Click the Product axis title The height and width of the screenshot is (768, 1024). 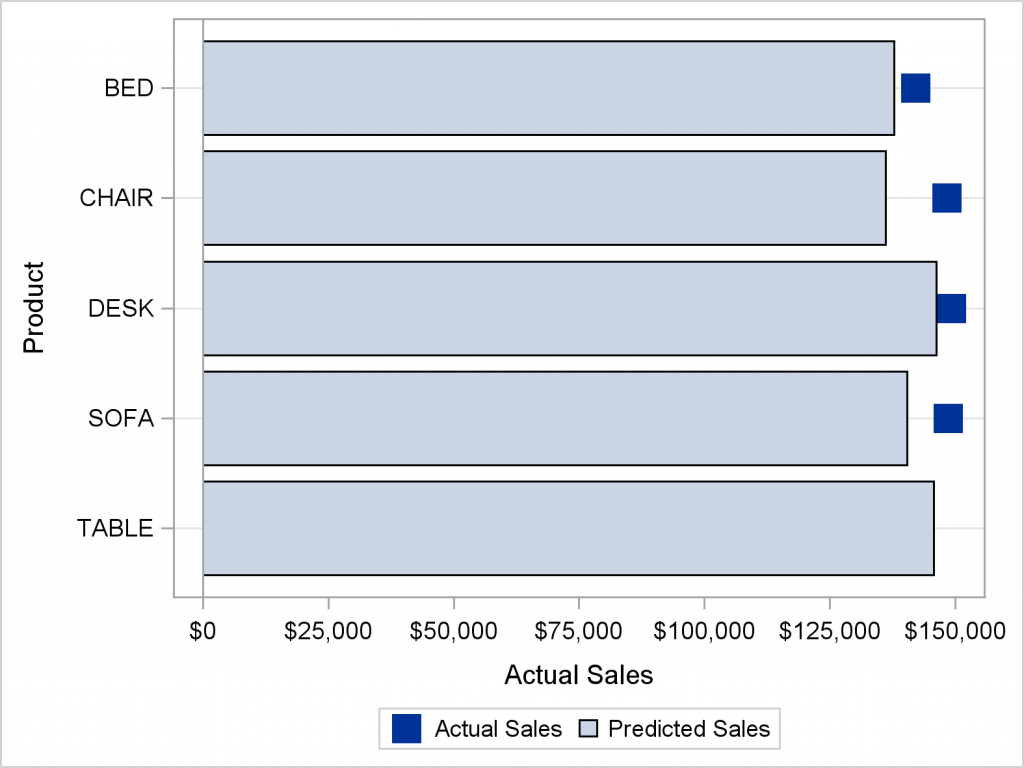[x=35, y=308]
